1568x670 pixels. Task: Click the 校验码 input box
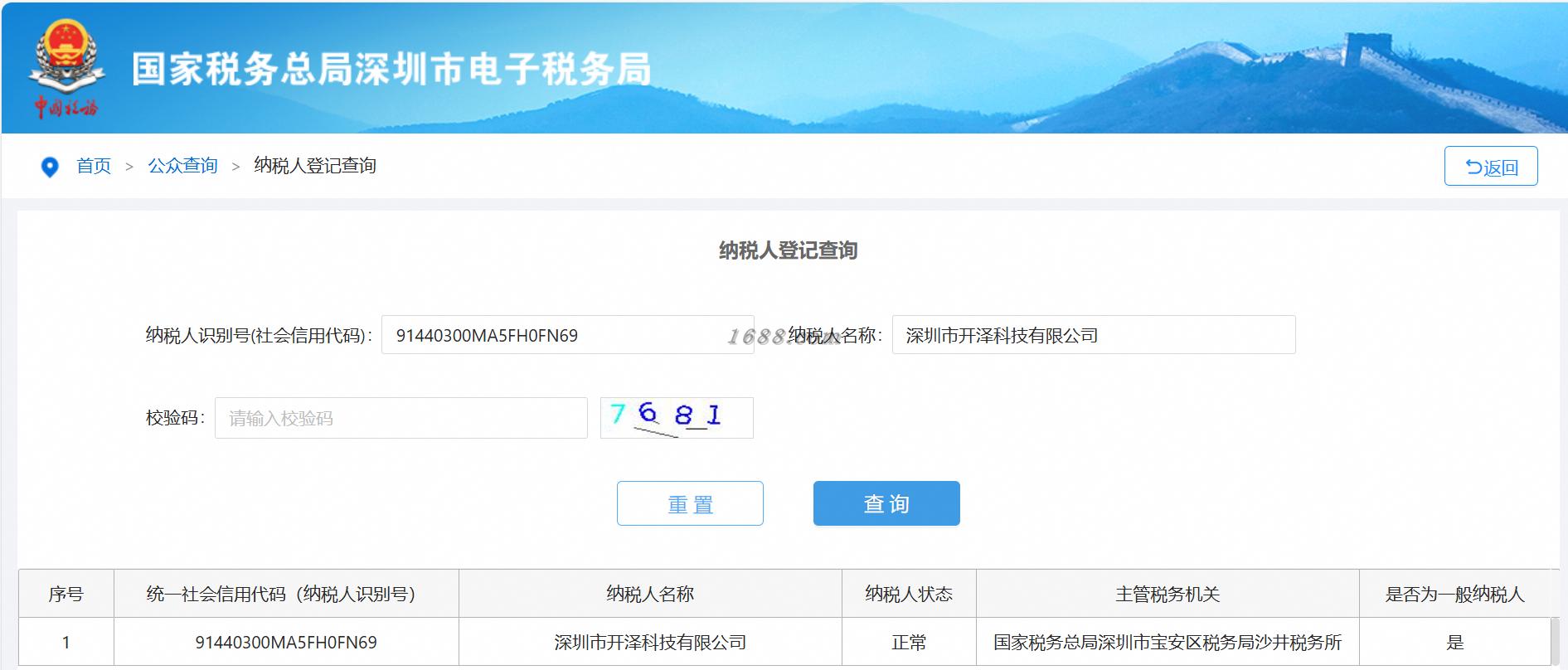click(x=401, y=418)
